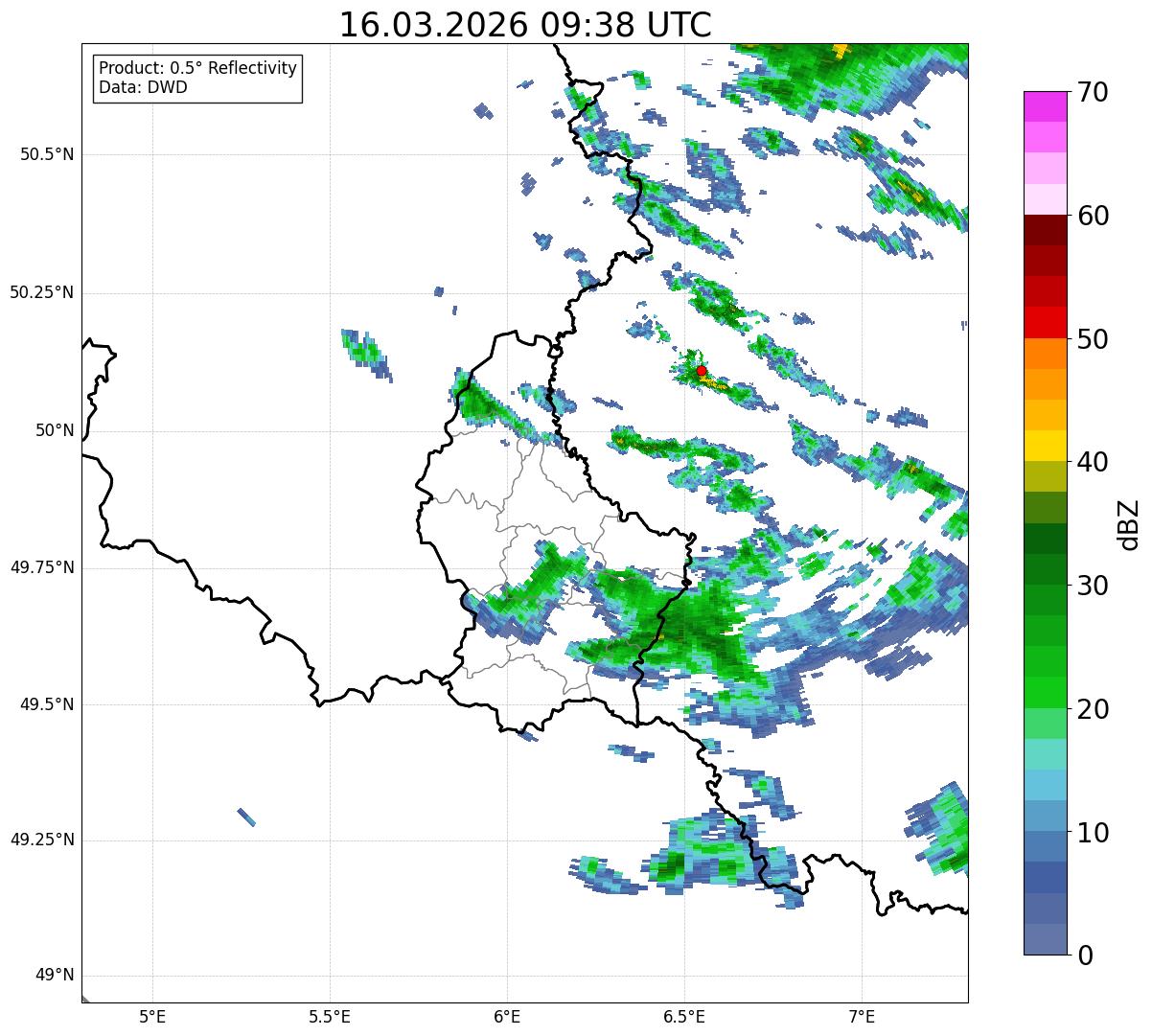Click the "Data: DWD" label

pos(143,88)
